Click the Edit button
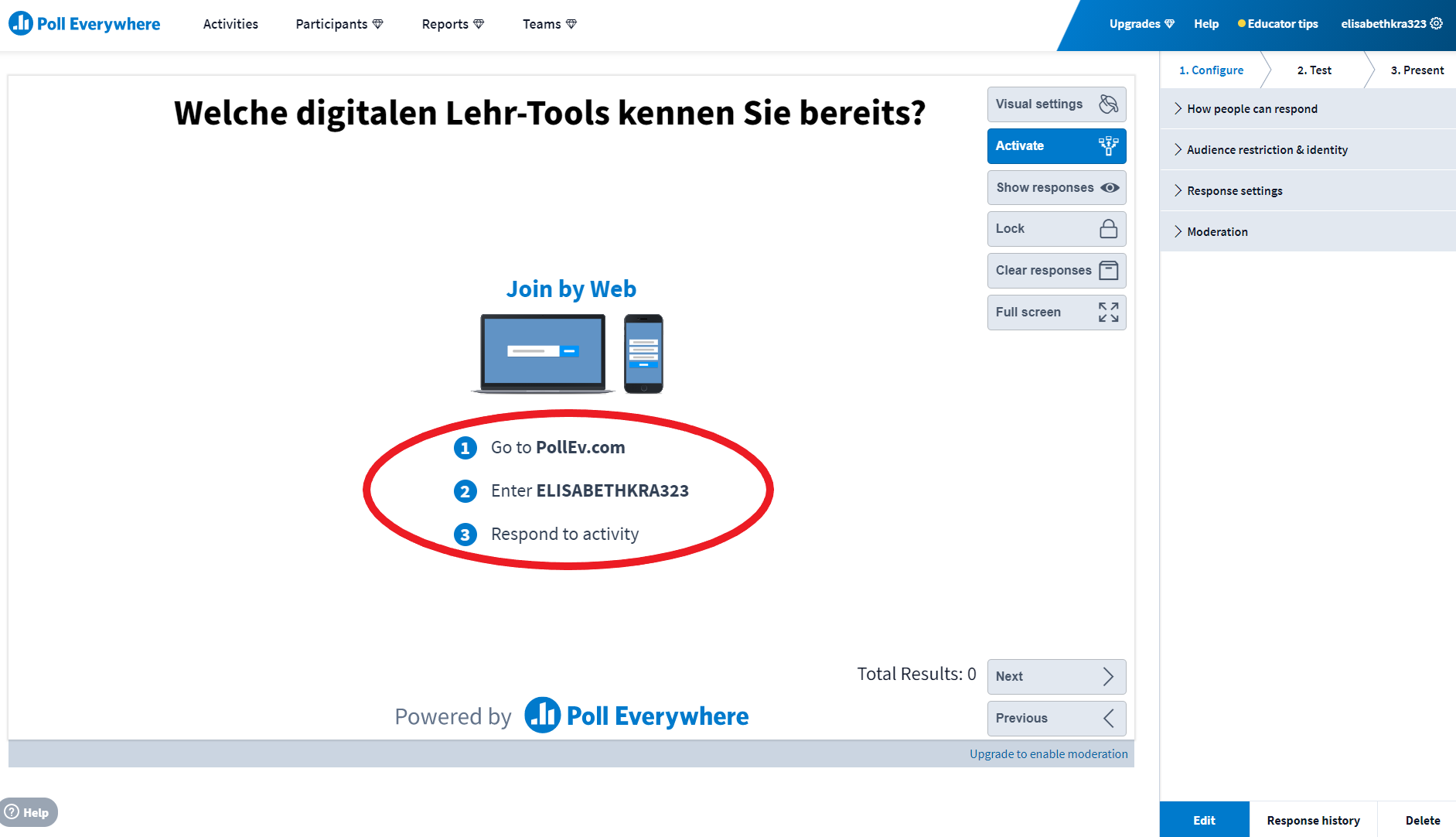Image resolution: width=1456 pixels, height=837 pixels. [x=1204, y=820]
